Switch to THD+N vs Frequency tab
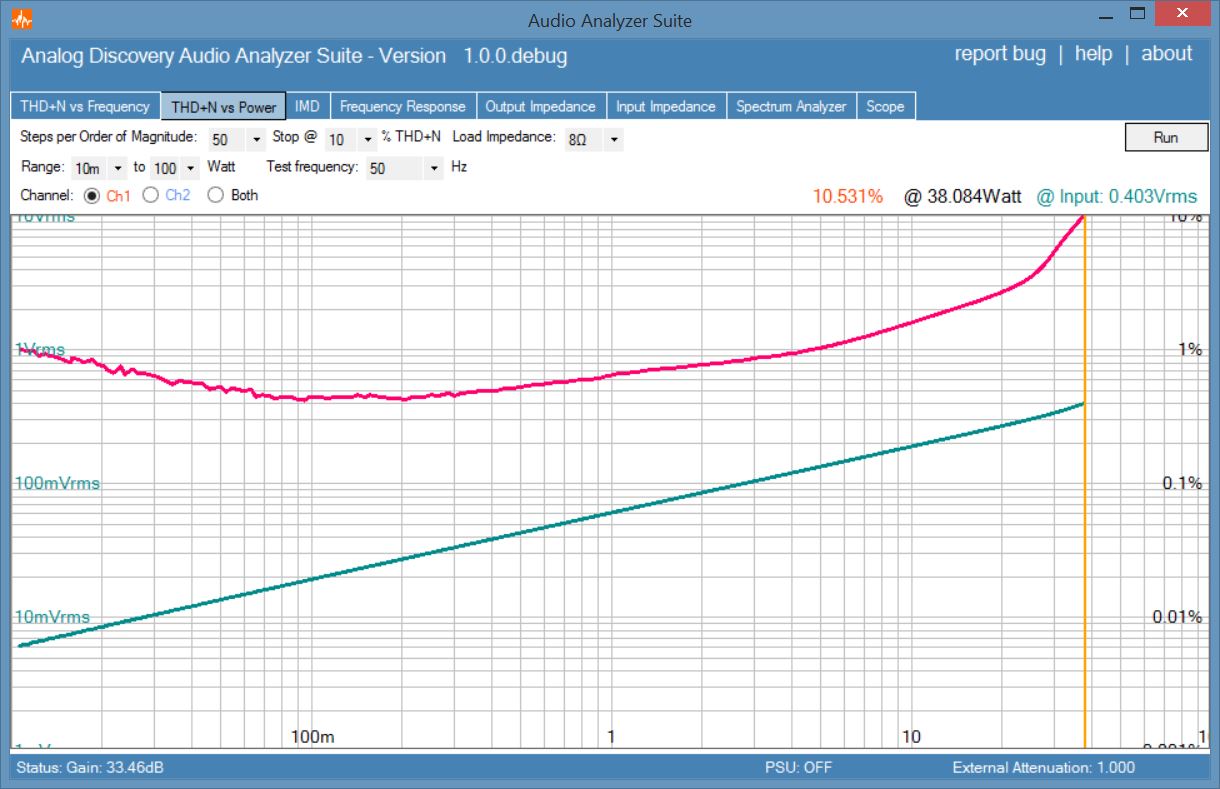Viewport: 1220px width, 789px height. tap(85, 106)
